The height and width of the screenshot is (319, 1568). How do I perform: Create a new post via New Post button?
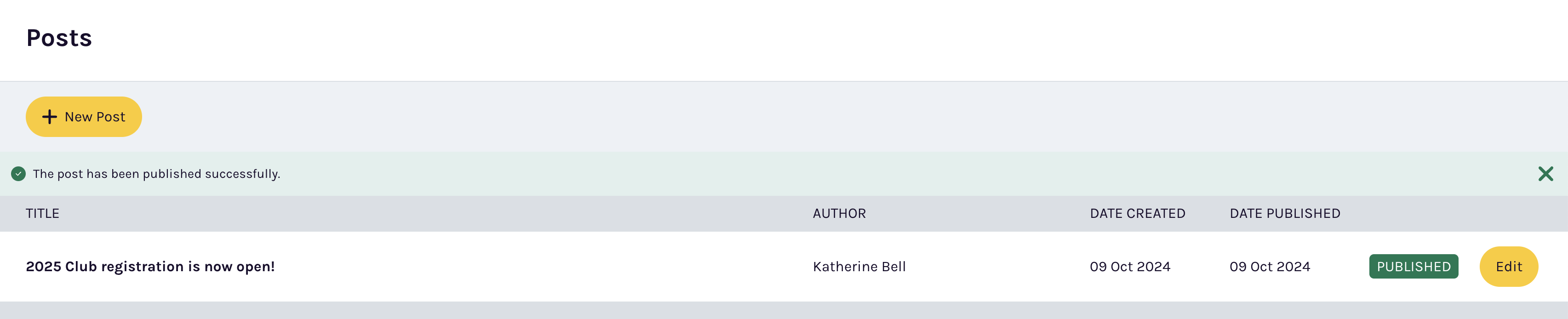(x=83, y=116)
